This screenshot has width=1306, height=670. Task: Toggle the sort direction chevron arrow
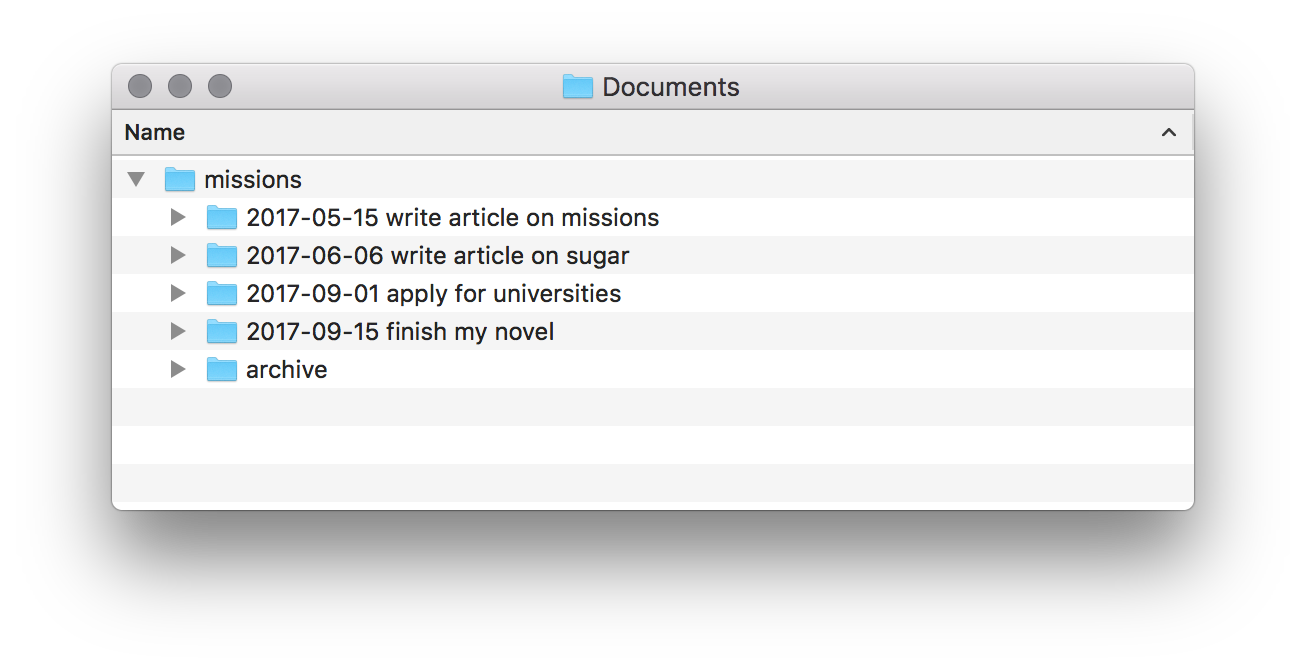click(1168, 133)
